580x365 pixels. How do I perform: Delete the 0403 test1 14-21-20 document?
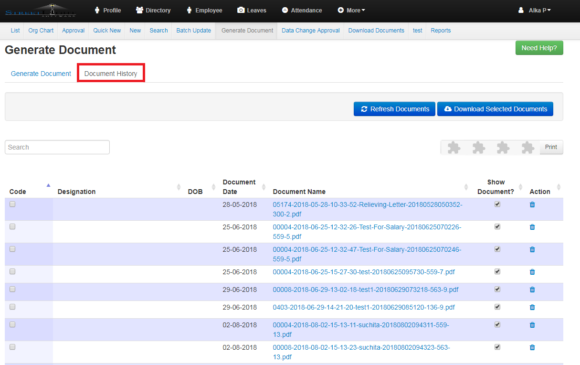(532, 307)
